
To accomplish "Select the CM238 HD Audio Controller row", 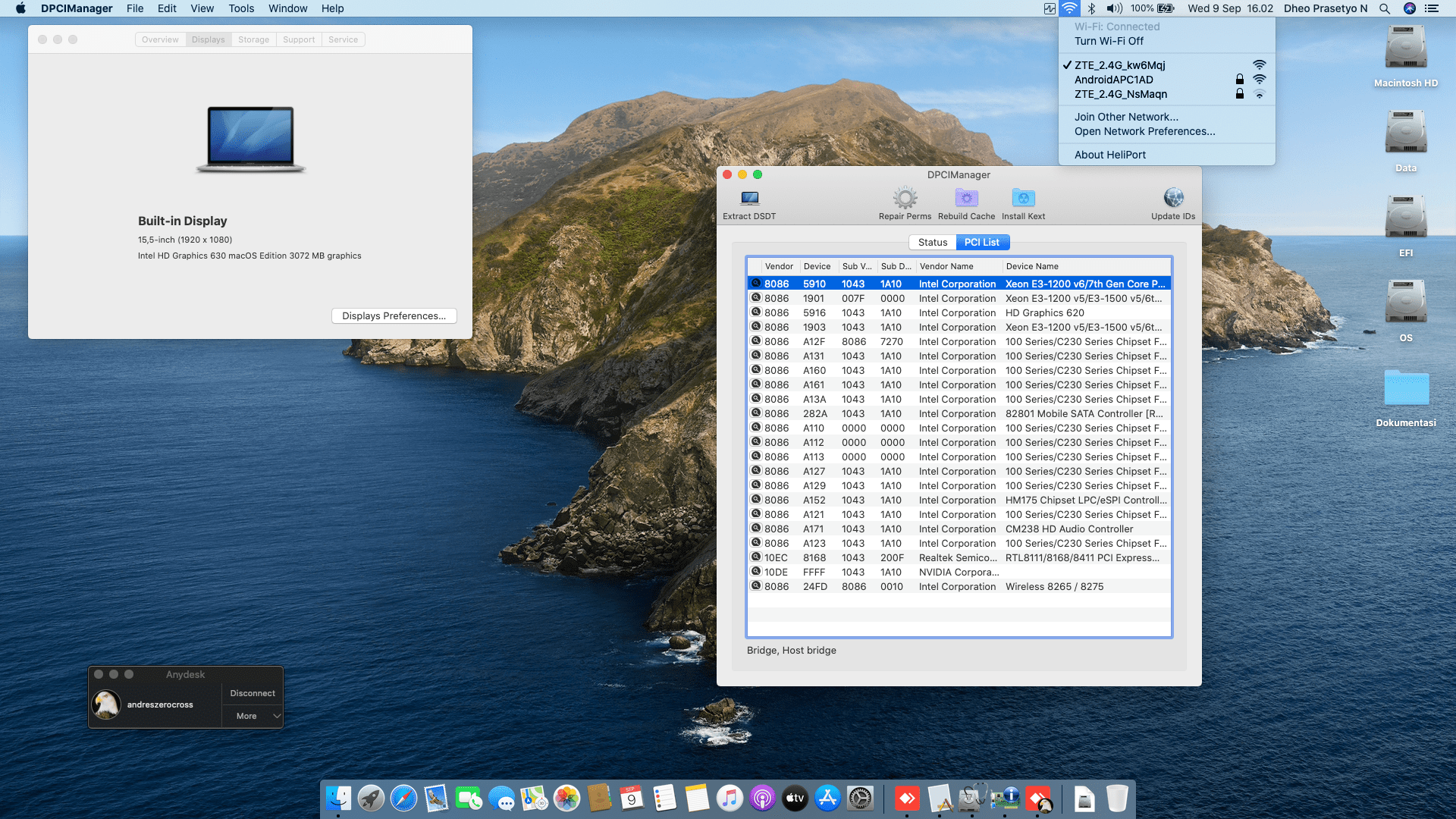I will point(959,529).
